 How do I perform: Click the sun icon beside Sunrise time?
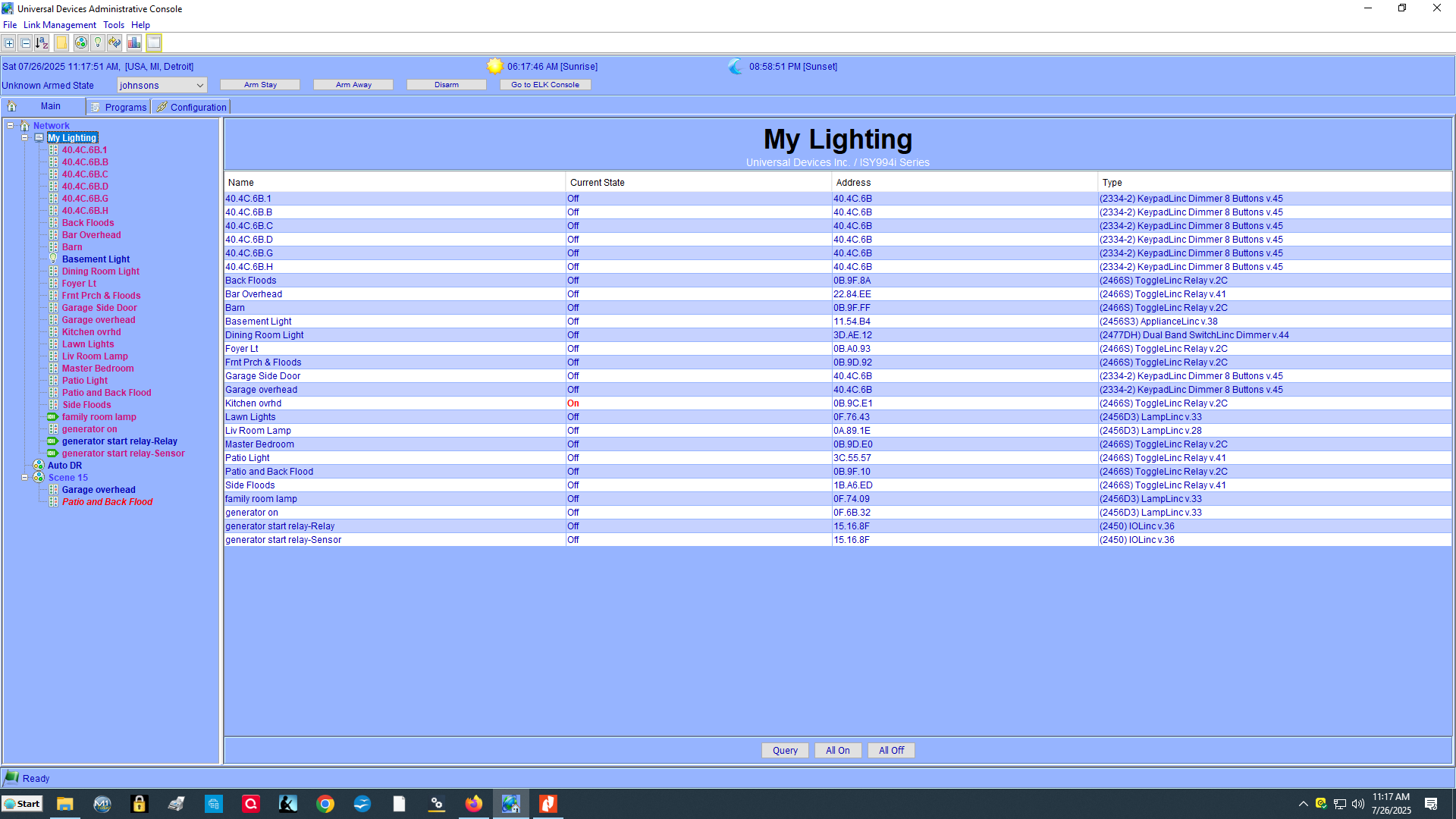495,66
